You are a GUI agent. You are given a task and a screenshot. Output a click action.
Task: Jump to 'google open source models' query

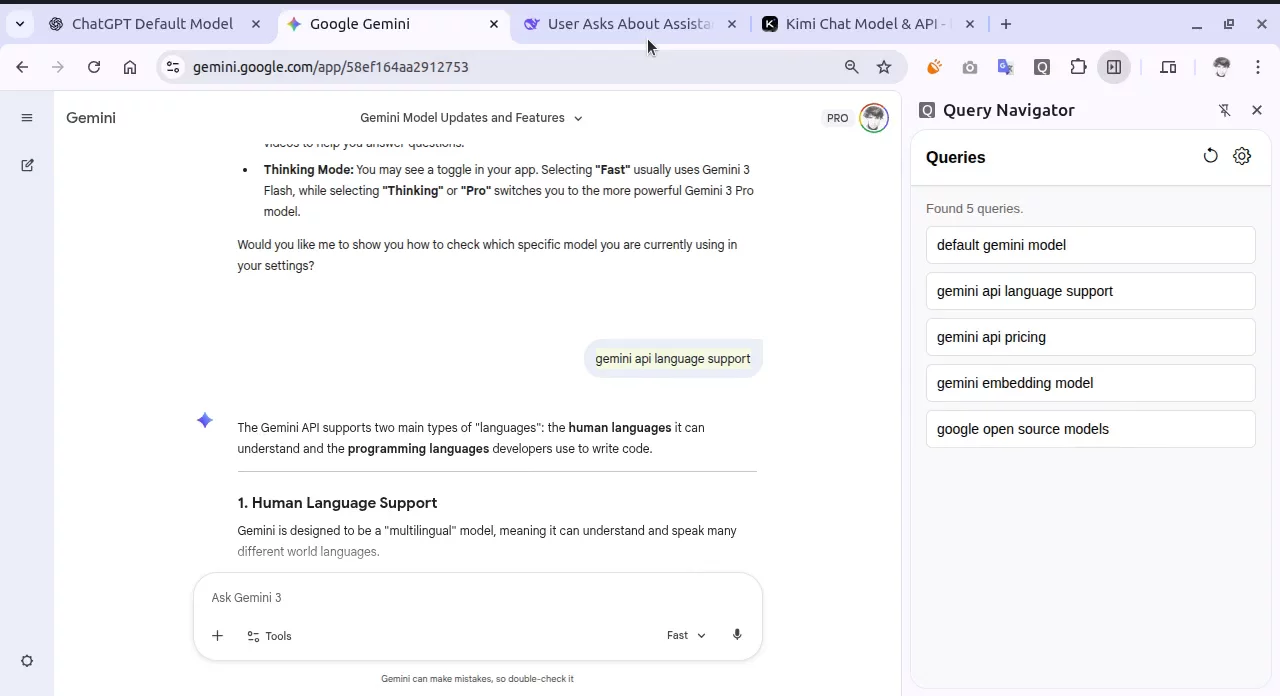(1090, 429)
